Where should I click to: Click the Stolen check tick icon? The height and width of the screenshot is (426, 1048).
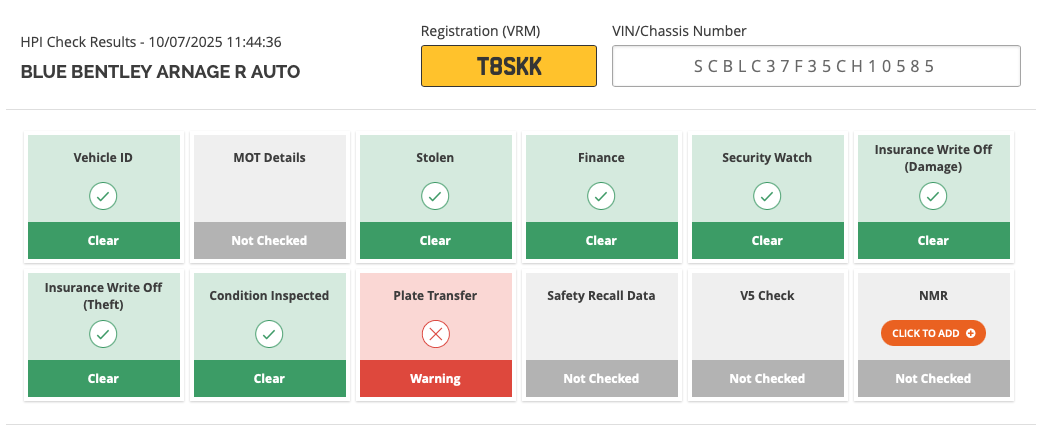(435, 196)
